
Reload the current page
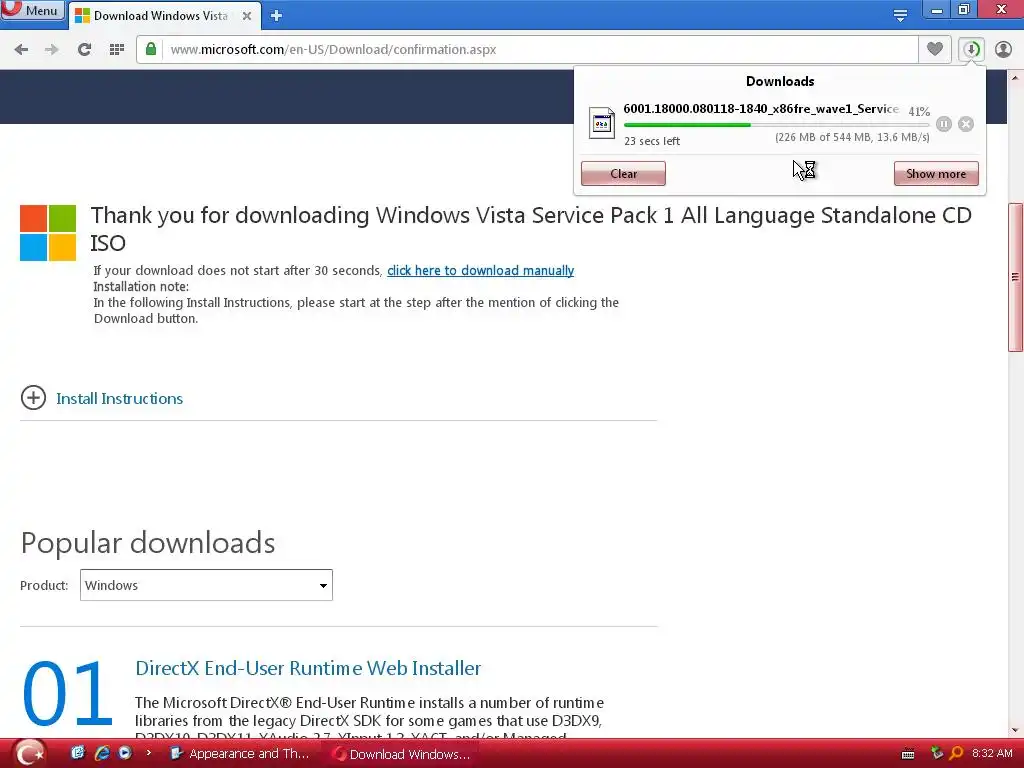tap(84, 50)
